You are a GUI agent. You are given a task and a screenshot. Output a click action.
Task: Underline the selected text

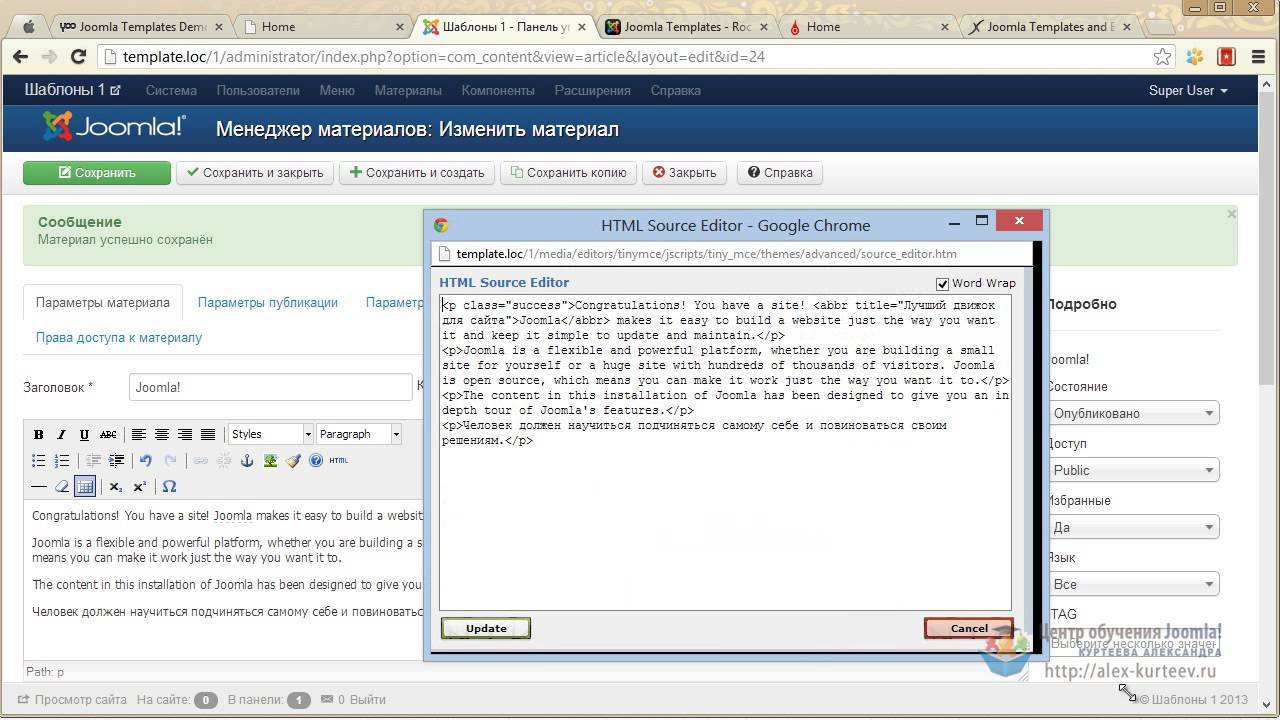84,434
